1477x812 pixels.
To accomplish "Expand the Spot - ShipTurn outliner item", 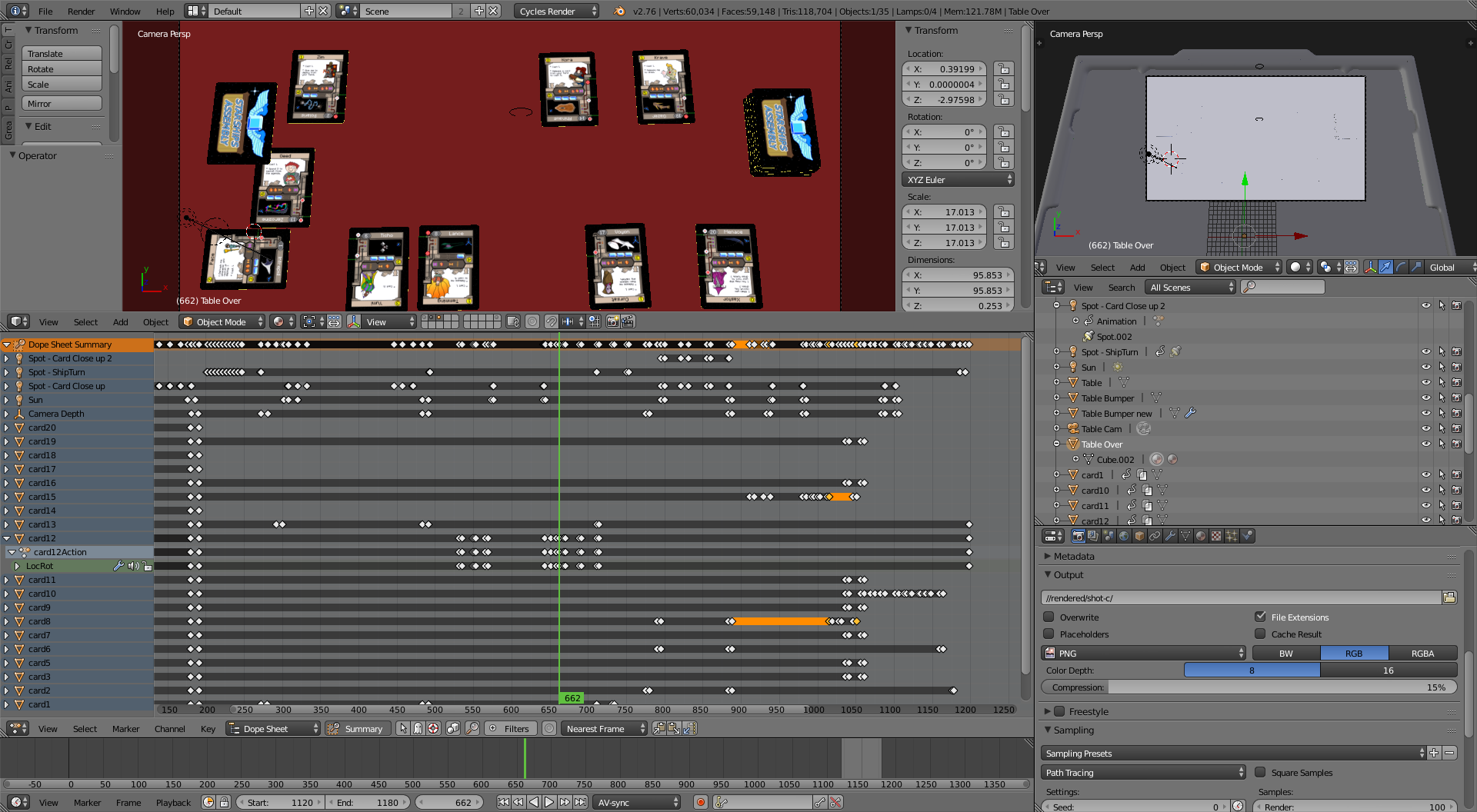I will (1056, 351).
